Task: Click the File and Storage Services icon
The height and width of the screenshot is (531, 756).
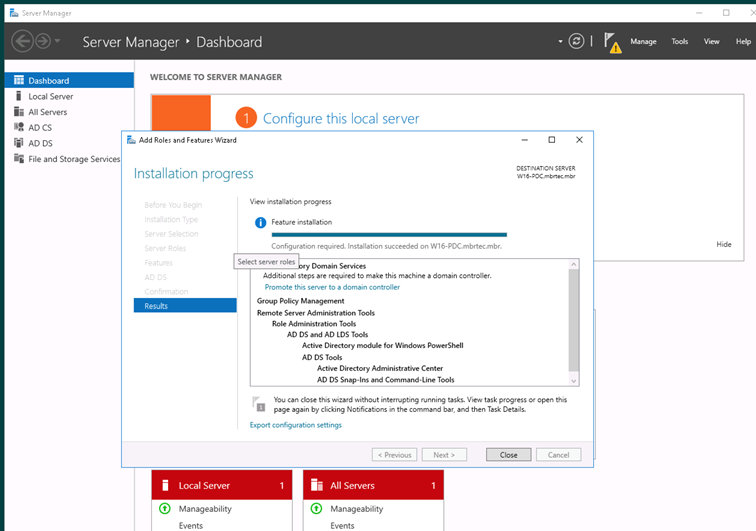Action: [x=19, y=158]
